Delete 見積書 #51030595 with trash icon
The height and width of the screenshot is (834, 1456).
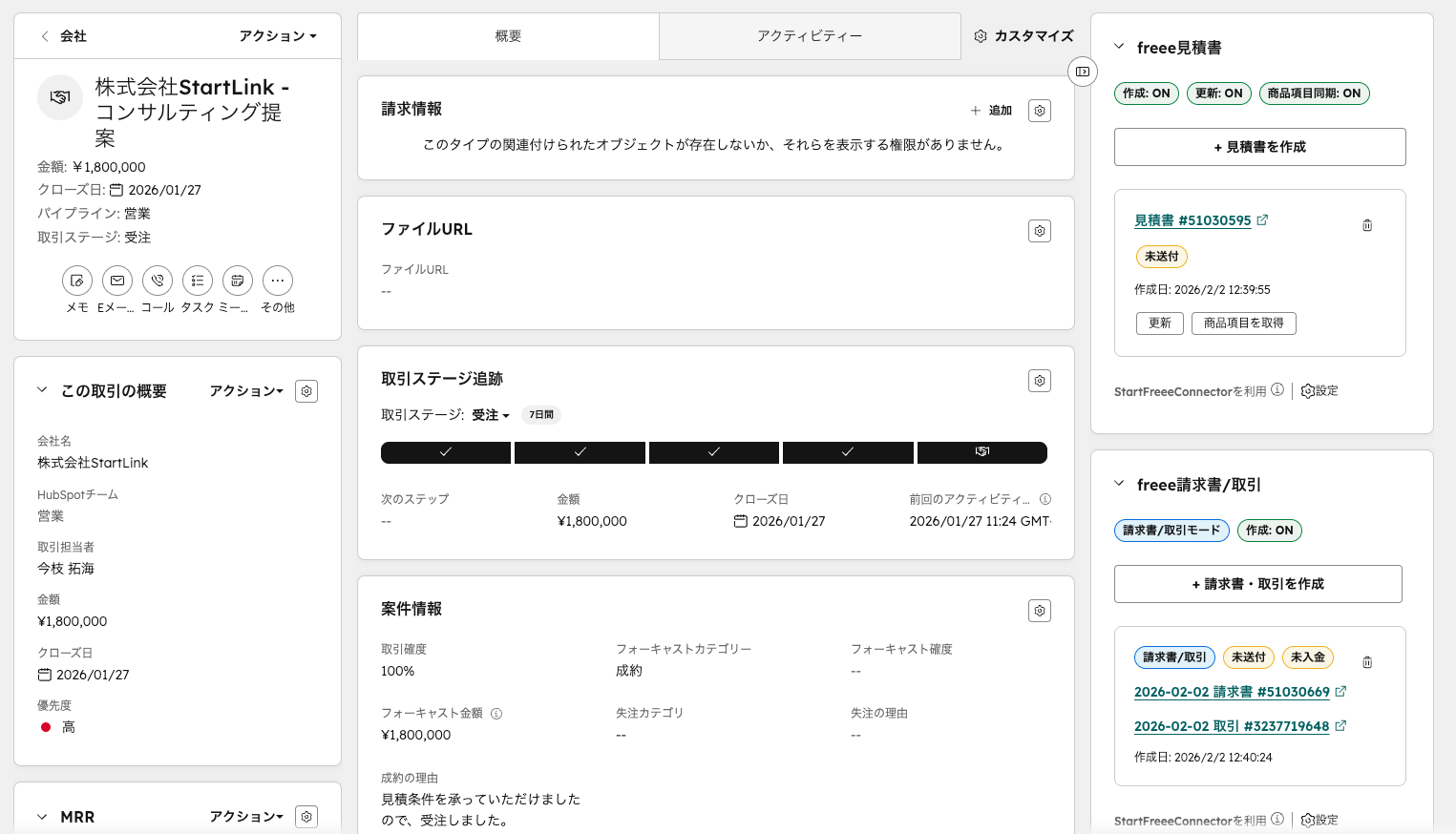1367,225
